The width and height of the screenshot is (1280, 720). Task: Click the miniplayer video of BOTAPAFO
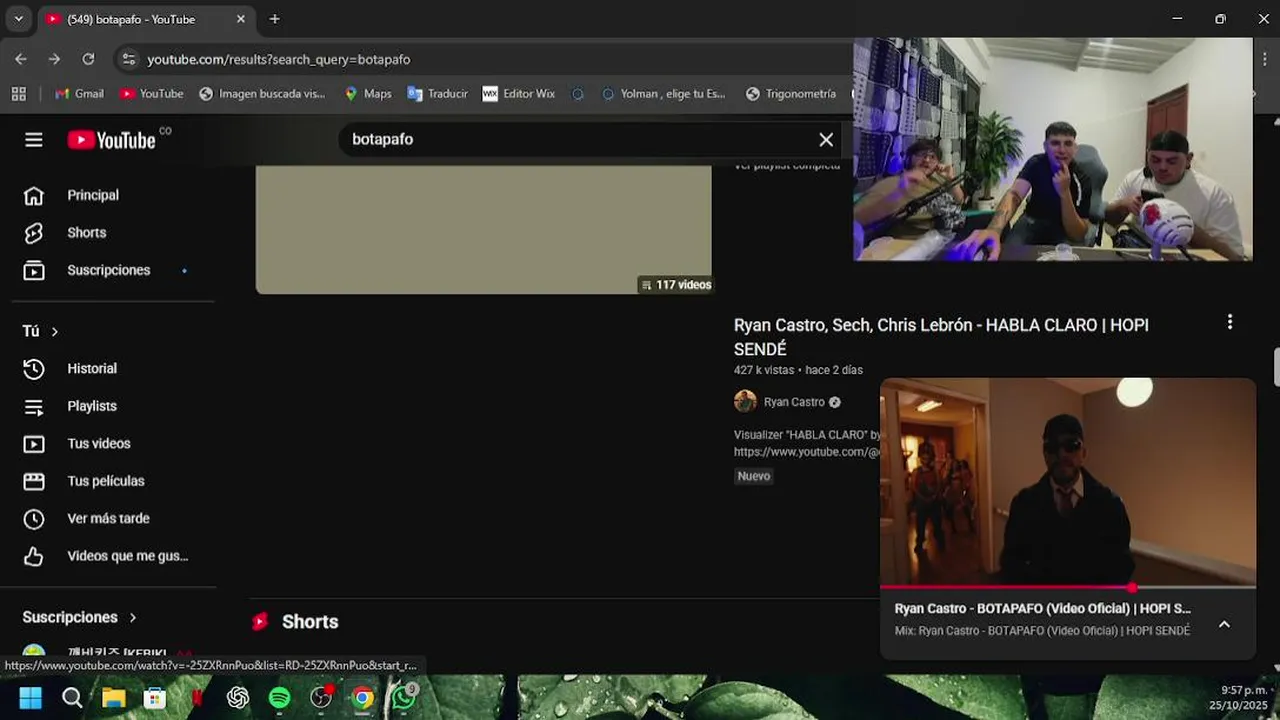coord(1067,482)
